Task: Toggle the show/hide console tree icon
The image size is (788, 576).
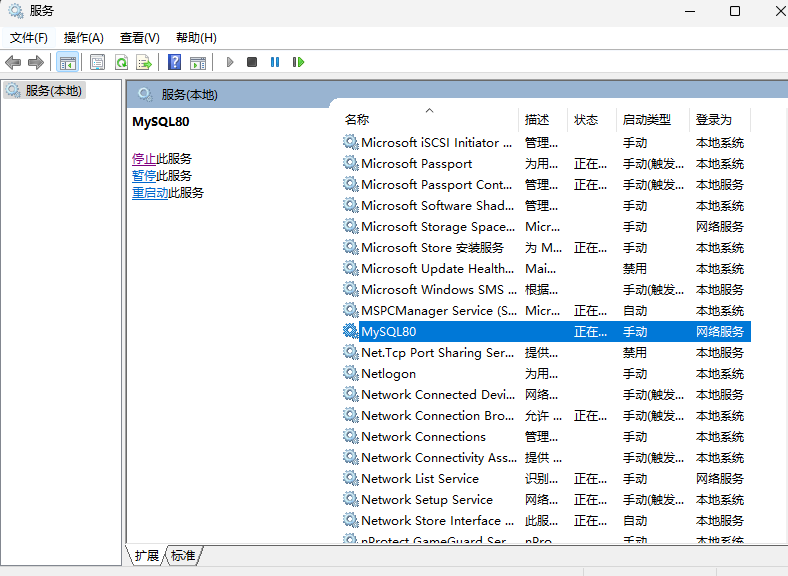Action: point(67,62)
